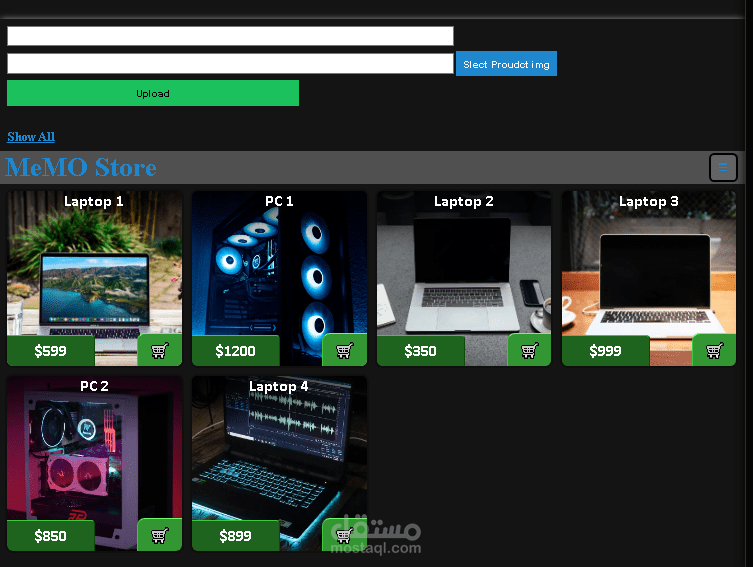Focus the first empty input field
The width and height of the screenshot is (753, 567).
click(x=231, y=36)
